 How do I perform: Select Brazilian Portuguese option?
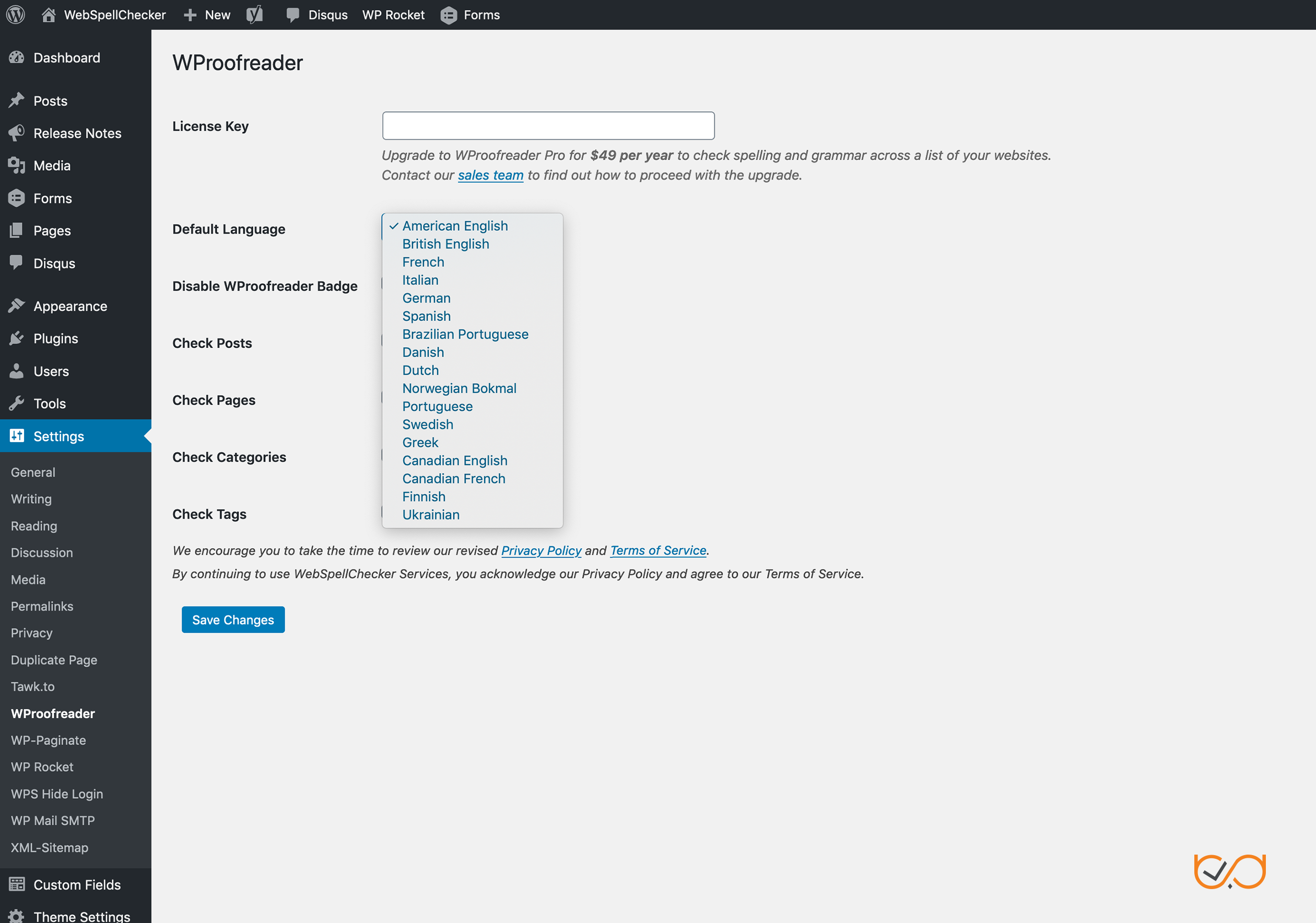[x=465, y=334]
